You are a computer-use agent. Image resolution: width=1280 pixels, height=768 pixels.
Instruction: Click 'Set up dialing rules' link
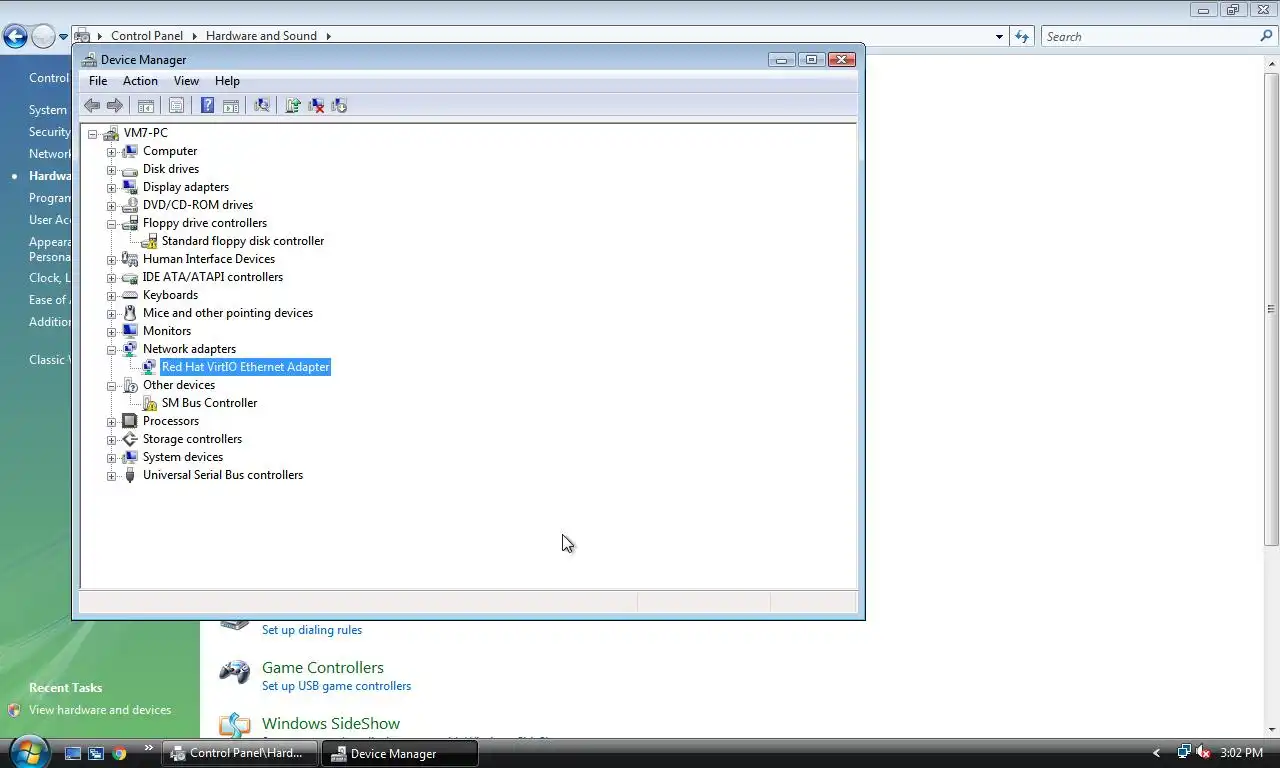pos(312,630)
